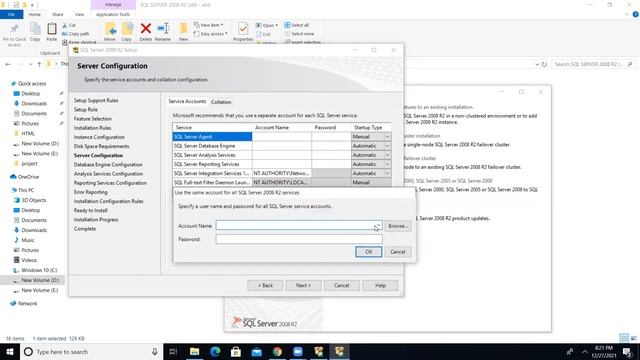640x360 pixels.
Task: Click the Up one level arrow
Action: (x=39, y=64)
